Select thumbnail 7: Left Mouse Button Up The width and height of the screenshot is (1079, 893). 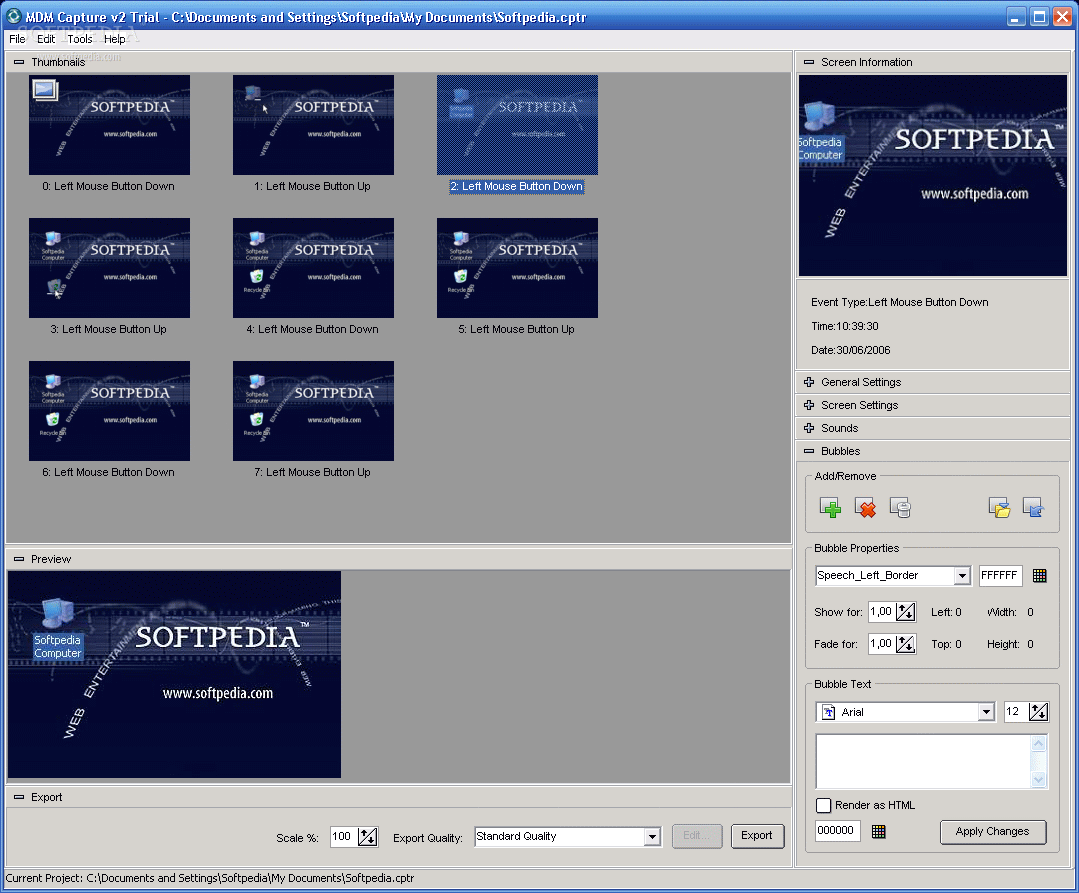point(313,411)
